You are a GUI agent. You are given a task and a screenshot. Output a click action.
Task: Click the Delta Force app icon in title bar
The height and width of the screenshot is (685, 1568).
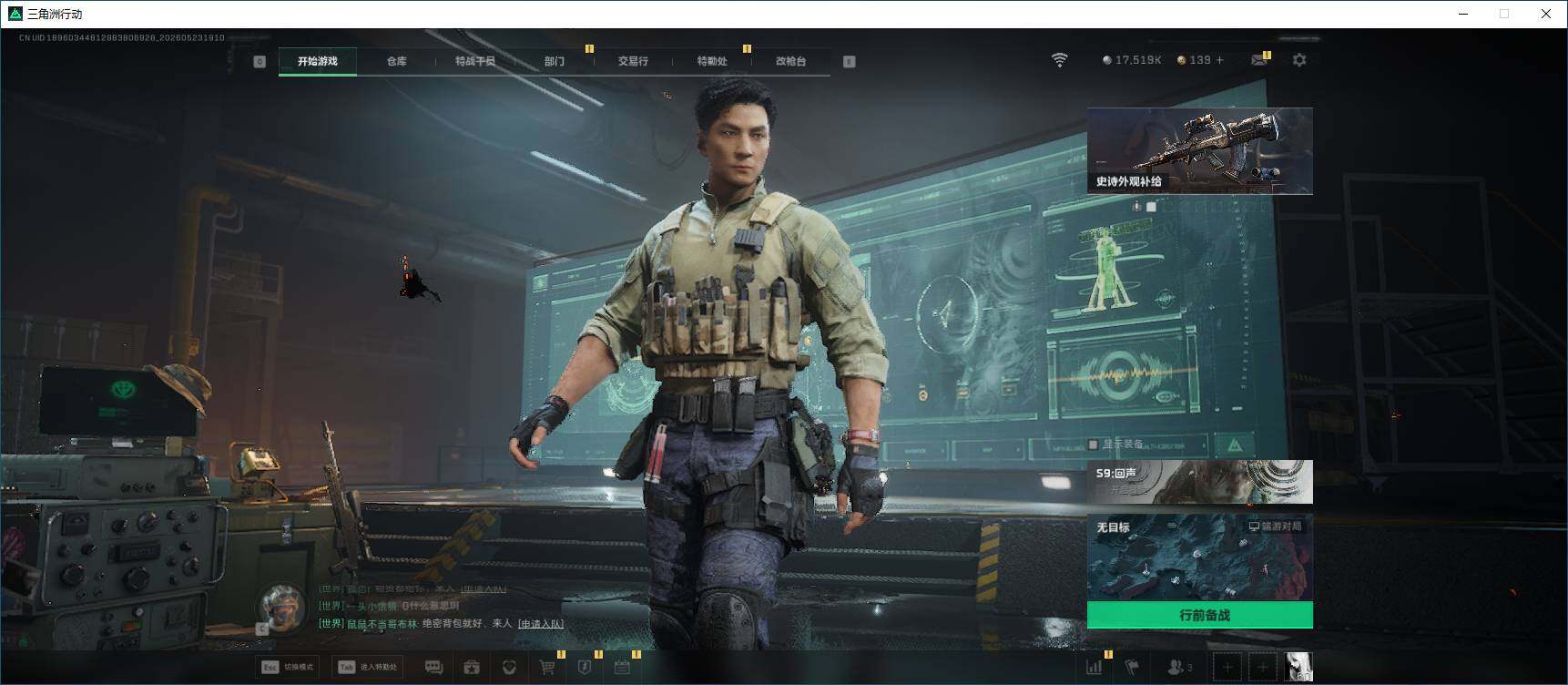tap(15, 14)
